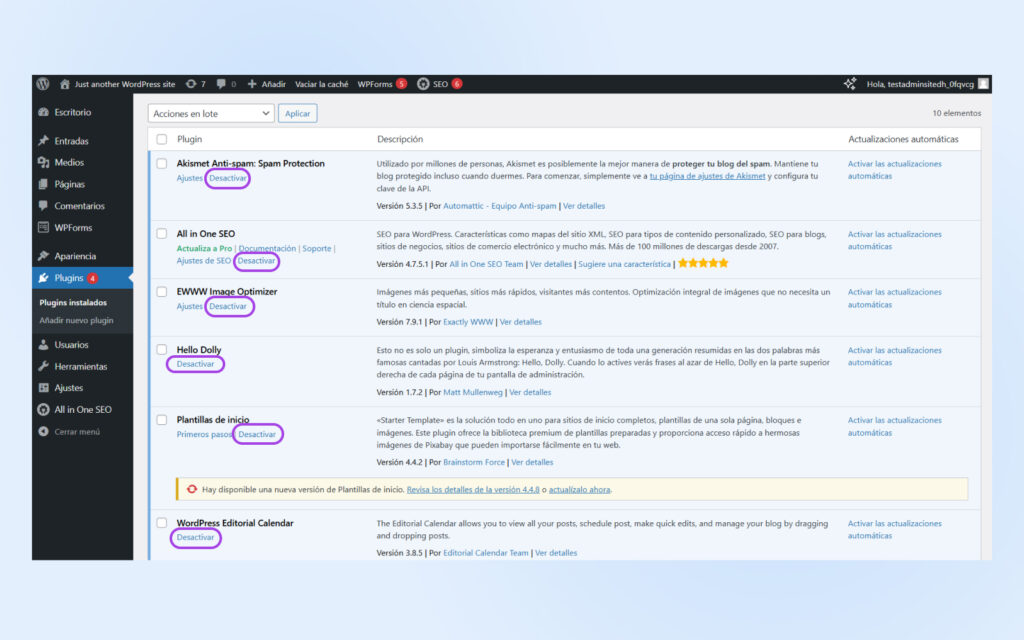Click the Plugins plug icon in the sidebar
Viewport: 1024px width, 640px height.
(x=43, y=278)
